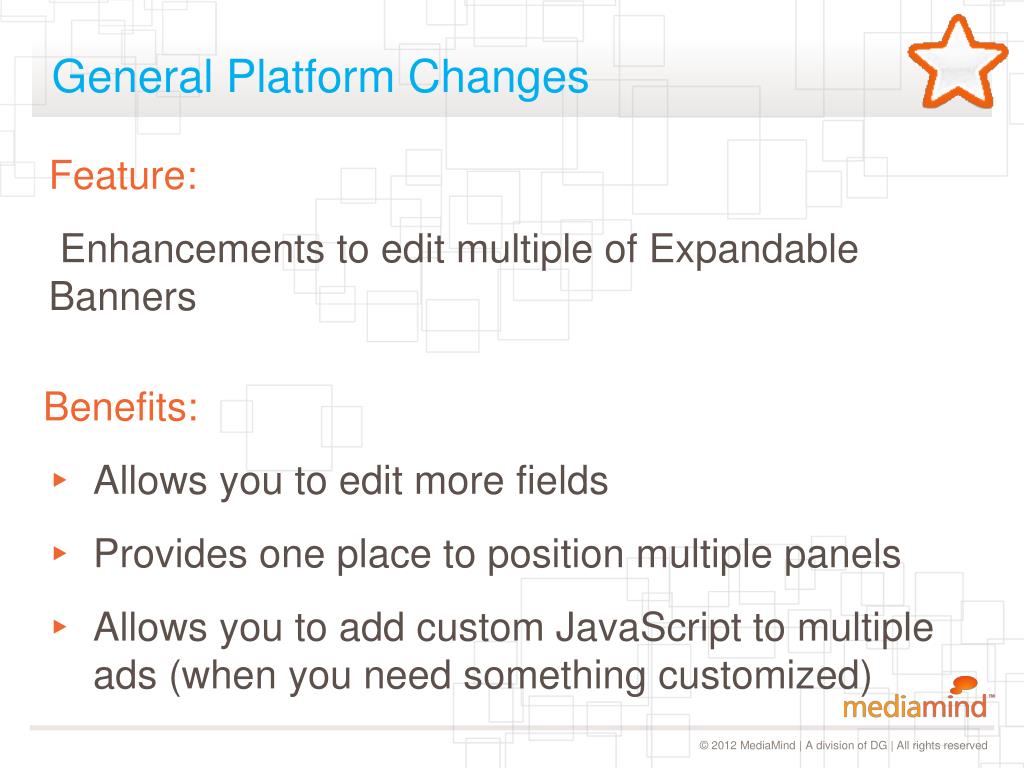Click the gray title banner bar
Image resolution: width=1024 pixels, height=768 pixels.
tap(511, 77)
